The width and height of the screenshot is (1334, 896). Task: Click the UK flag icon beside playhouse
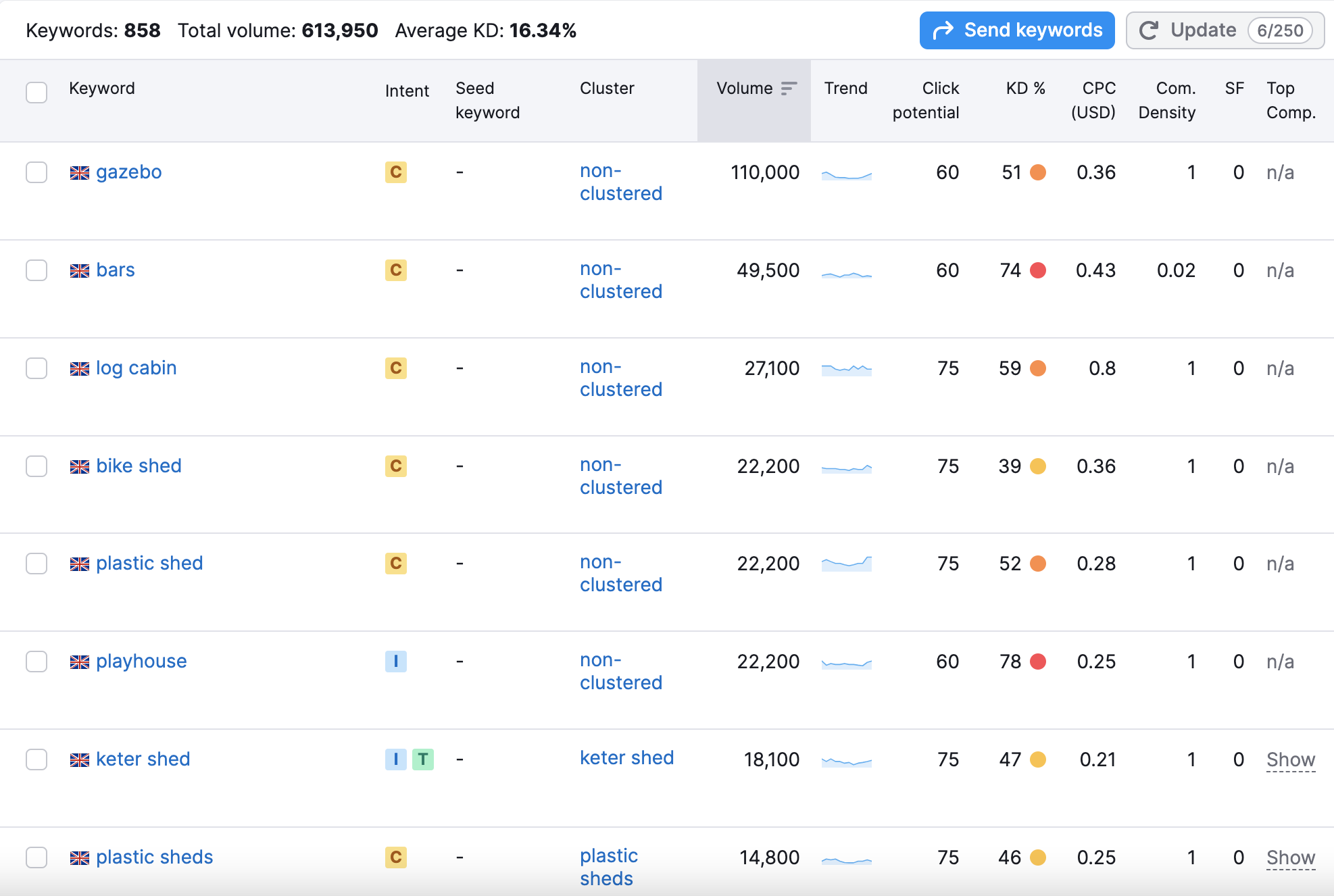point(80,662)
